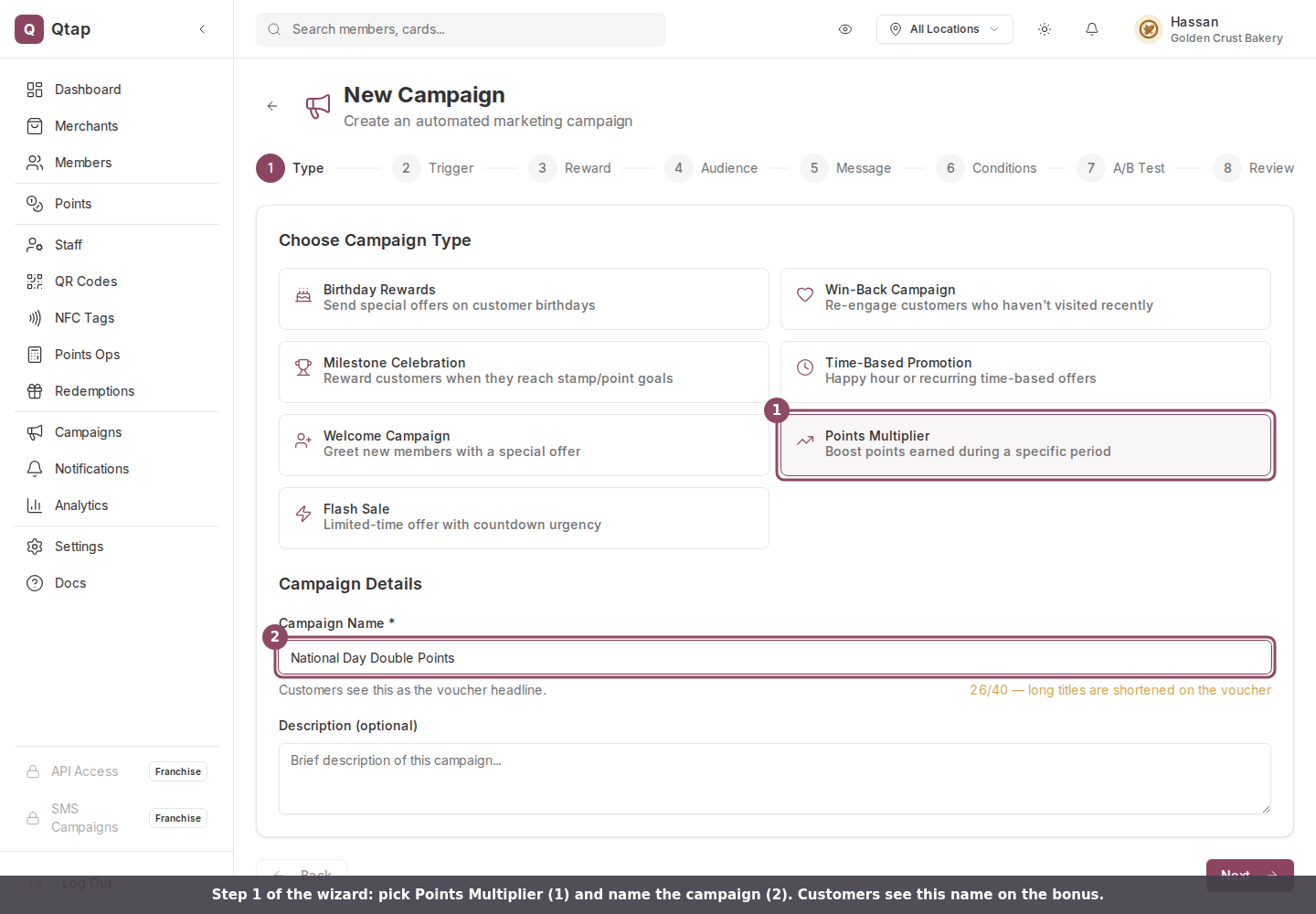Collapse the sidebar with the chevron arrow
The width and height of the screenshot is (1316, 914).
pyautogui.click(x=202, y=29)
